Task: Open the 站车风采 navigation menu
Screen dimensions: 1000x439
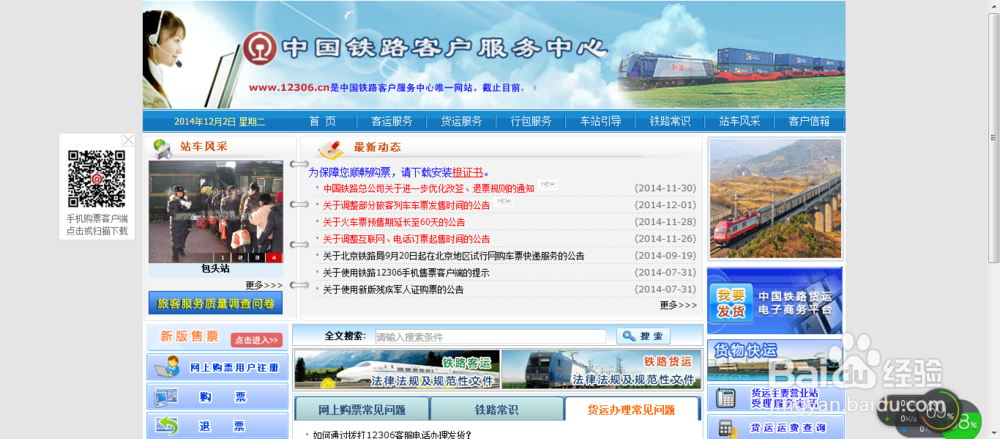Action: click(x=739, y=121)
